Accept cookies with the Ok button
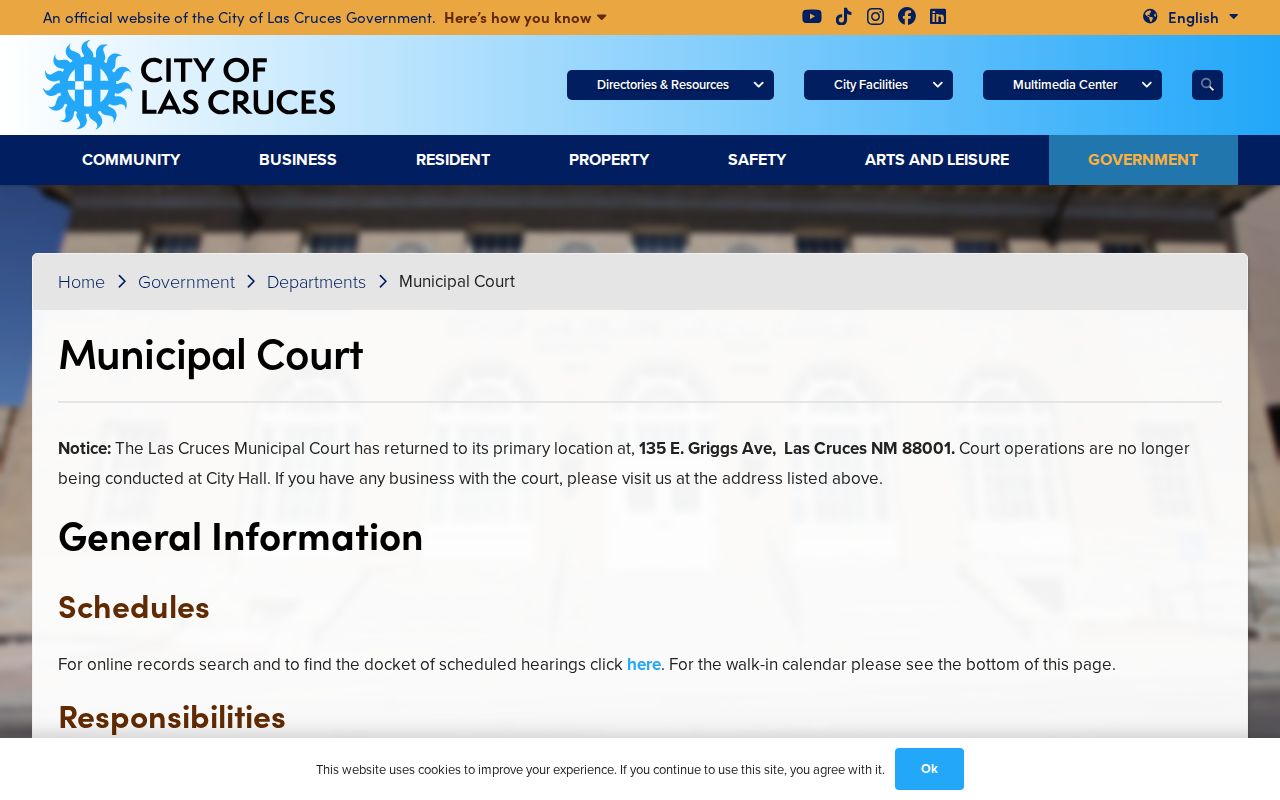This screenshot has width=1280, height=800. (929, 769)
